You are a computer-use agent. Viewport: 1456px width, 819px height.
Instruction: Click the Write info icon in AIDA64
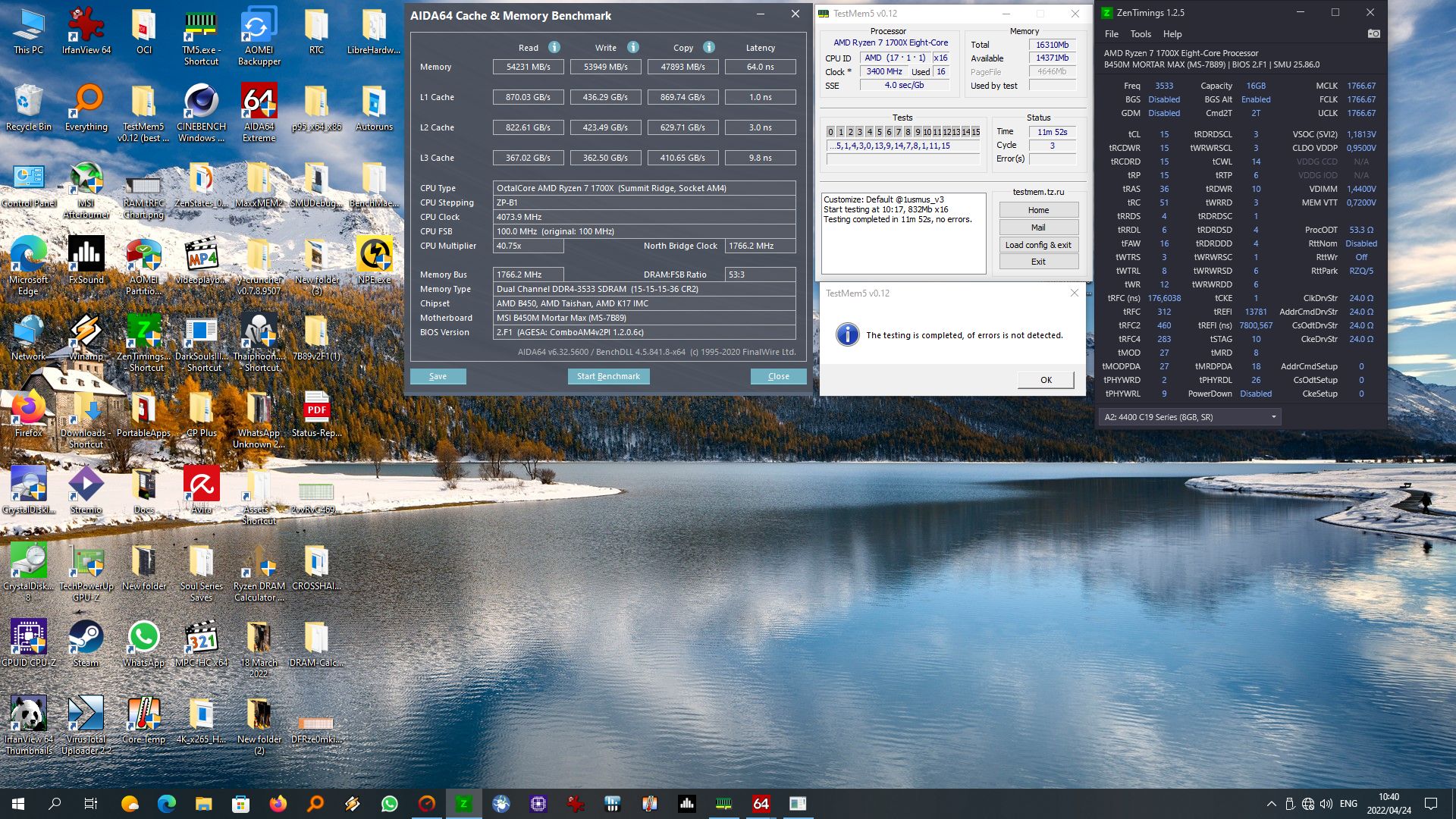(633, 47)
